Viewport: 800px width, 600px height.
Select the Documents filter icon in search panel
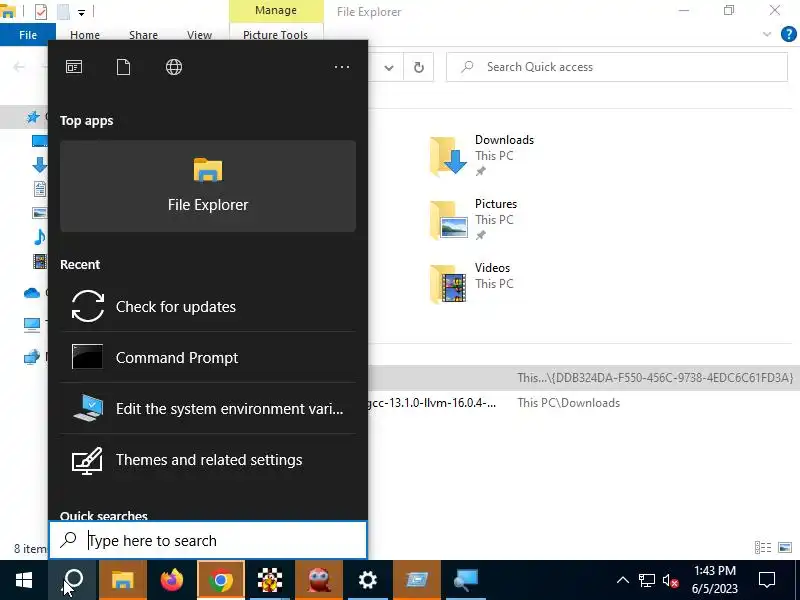(123, 67)
